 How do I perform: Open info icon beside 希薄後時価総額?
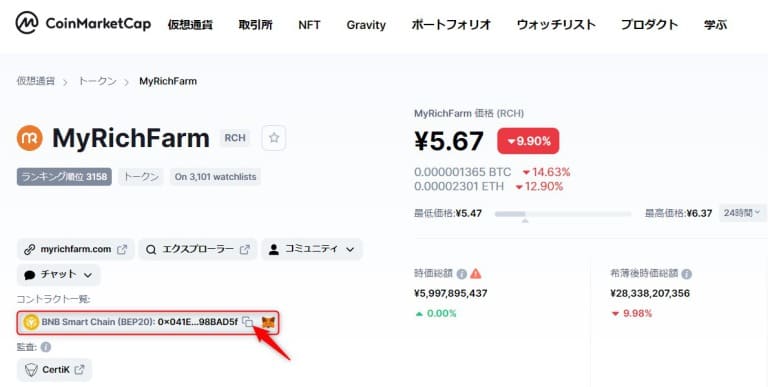coord(687,274)
